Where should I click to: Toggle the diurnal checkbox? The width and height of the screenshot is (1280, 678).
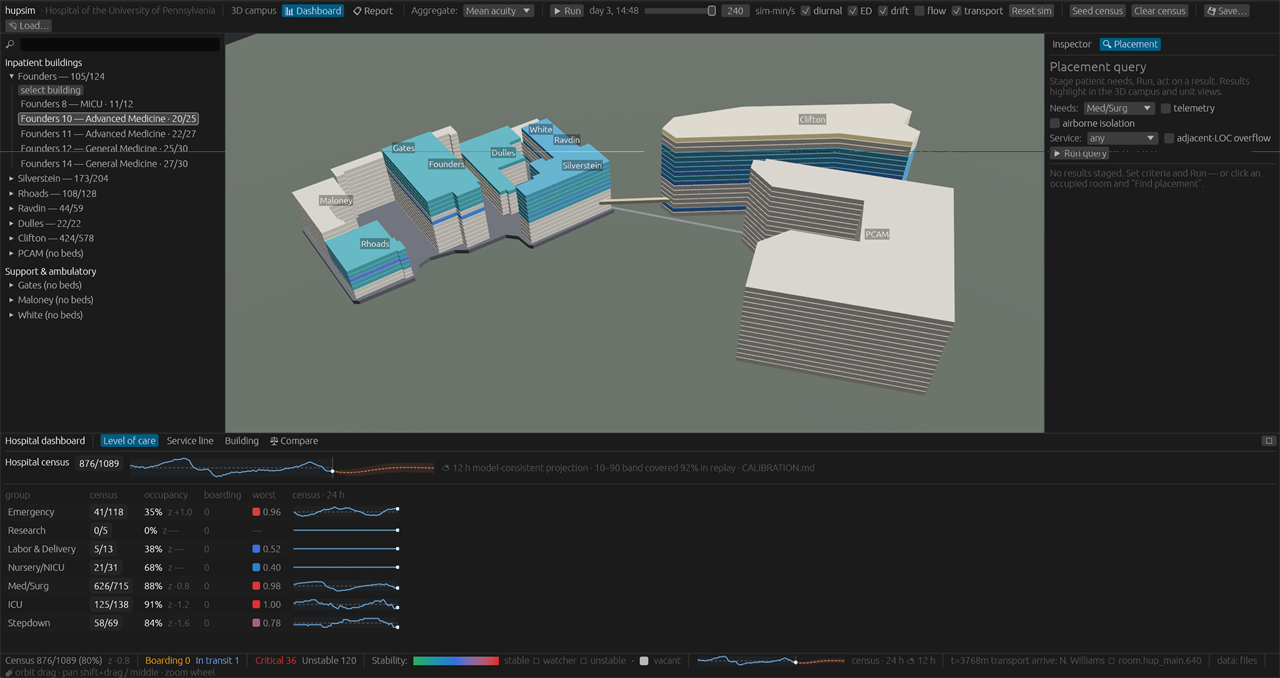[806, 11]
